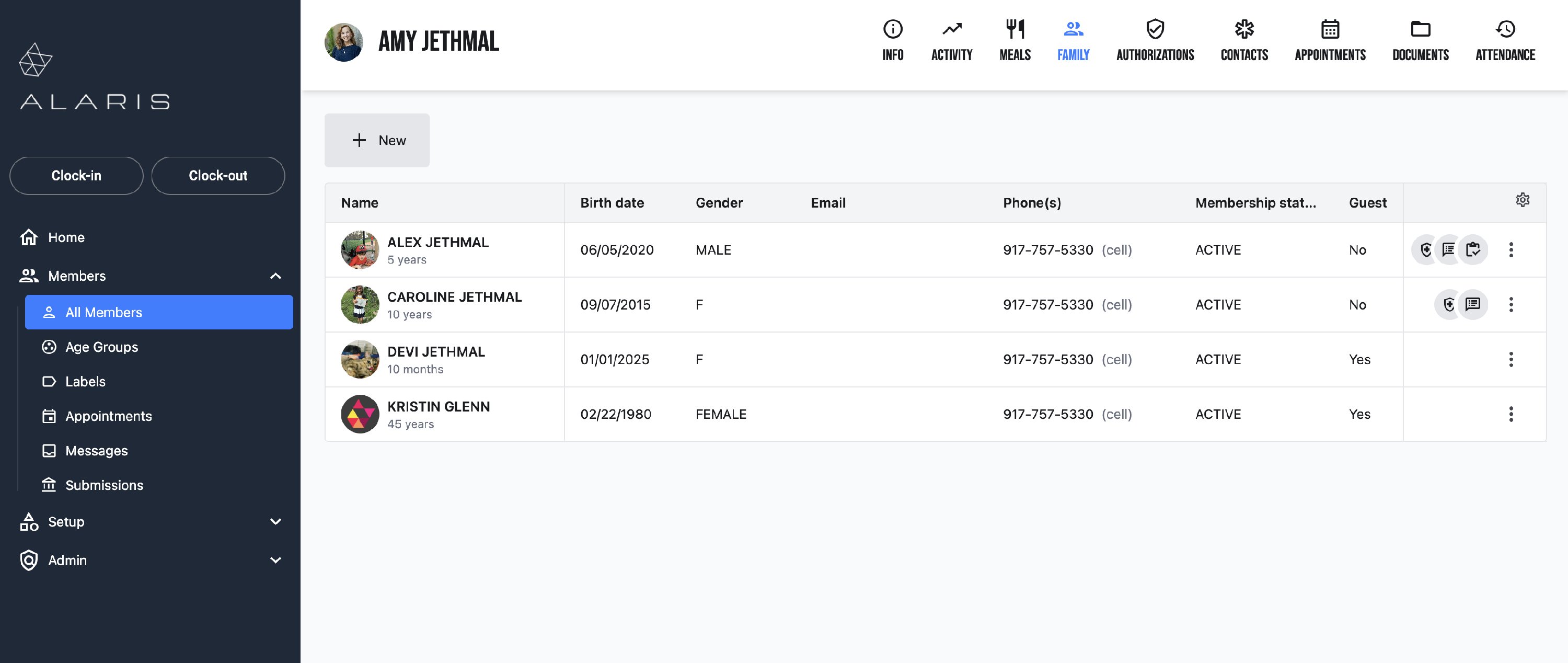The image size is (1568, 663).
Task: Click the clipboard-check icon on Alex Jethmal's row
Action: [1472, 249]
